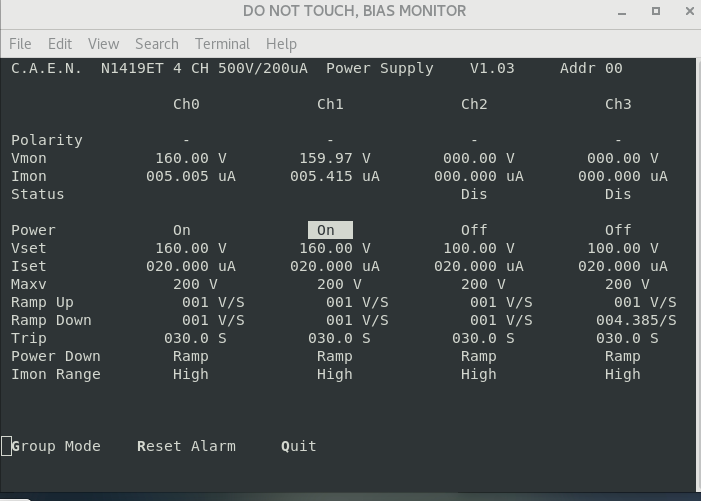Select Ch3 Imon Range High setting
Screen dimensions: 701x501
click(x=622, y=374)
